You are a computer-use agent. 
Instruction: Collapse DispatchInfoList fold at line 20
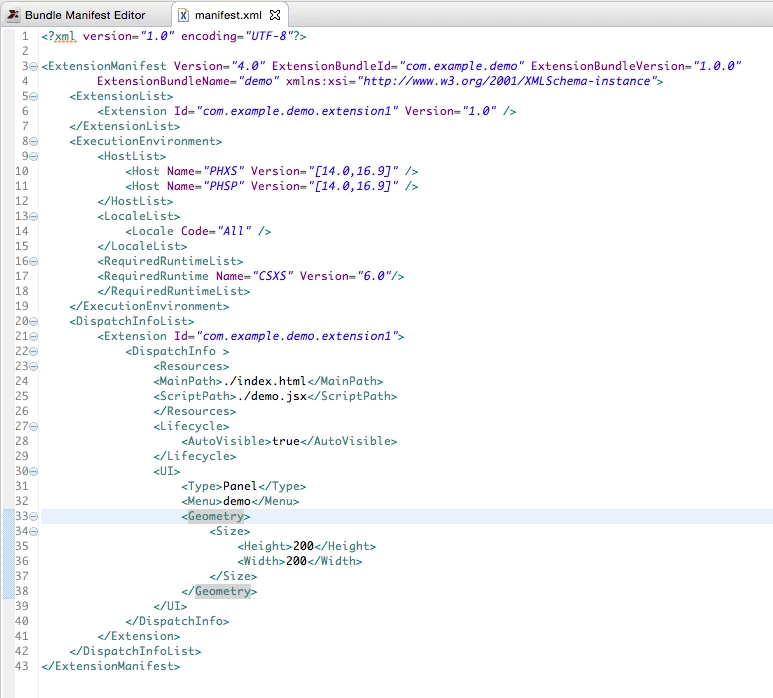pos(34,321)
